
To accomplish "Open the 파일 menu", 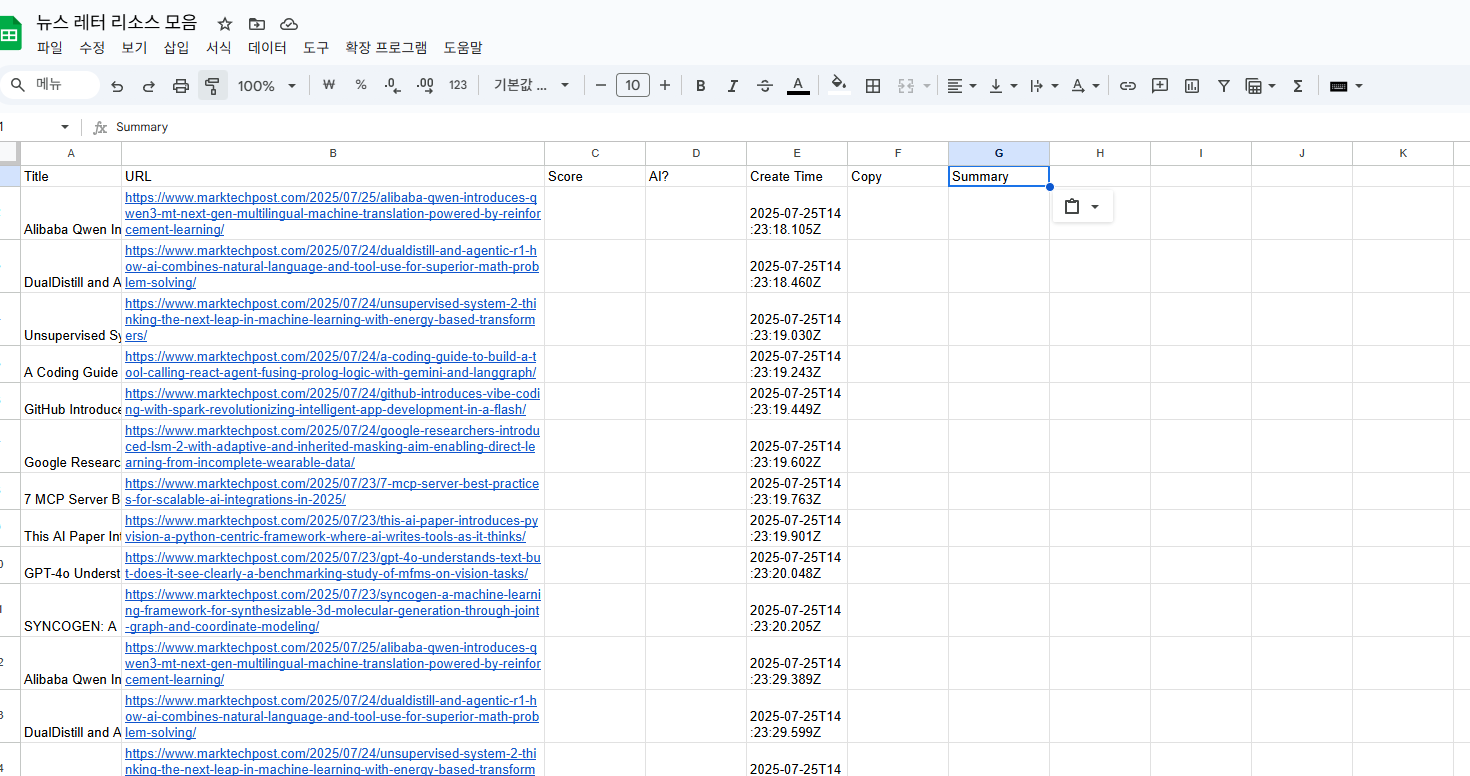I will pyautogui.click(x=49, y=47).
